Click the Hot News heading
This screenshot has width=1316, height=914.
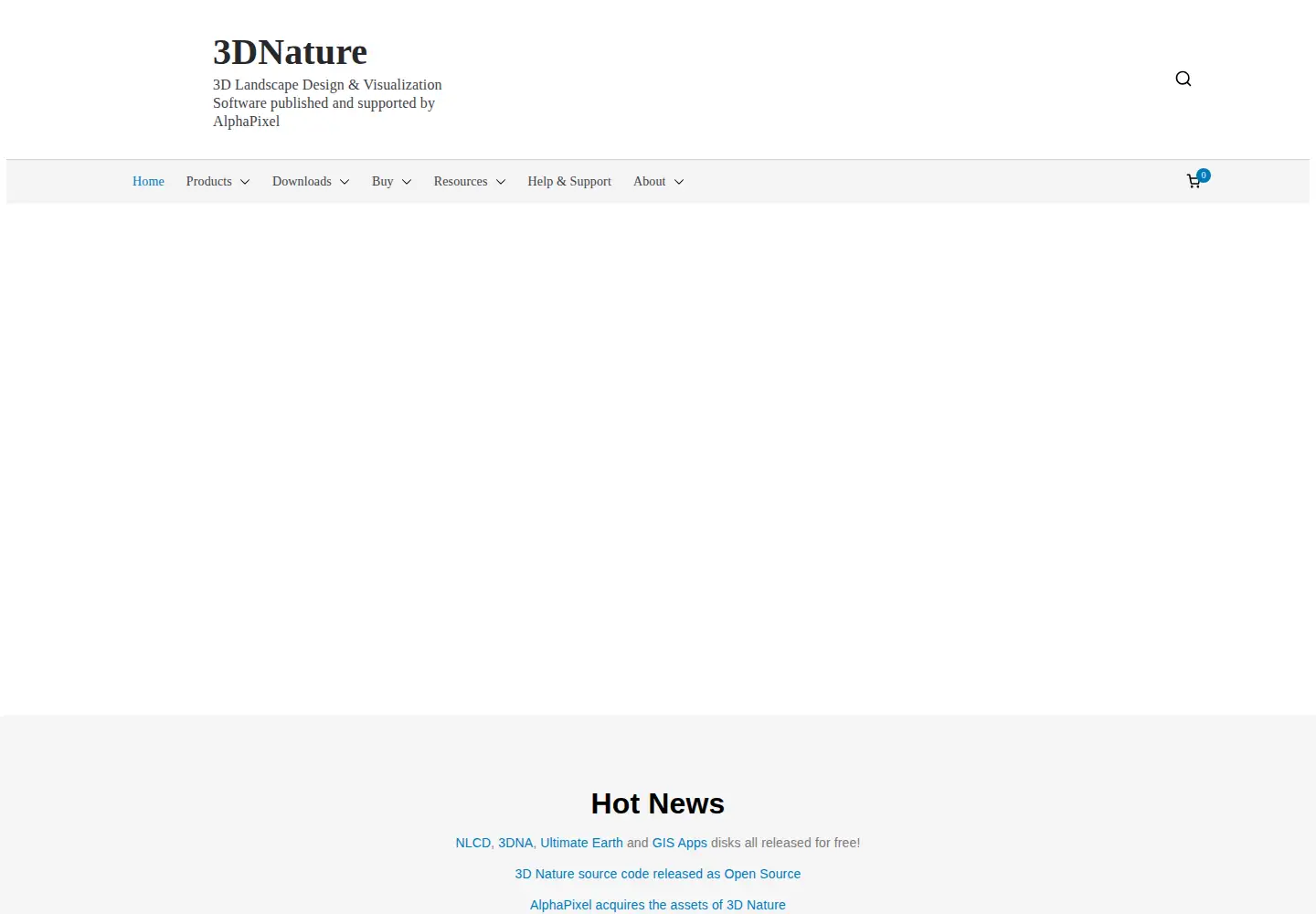tap(658, 803)
